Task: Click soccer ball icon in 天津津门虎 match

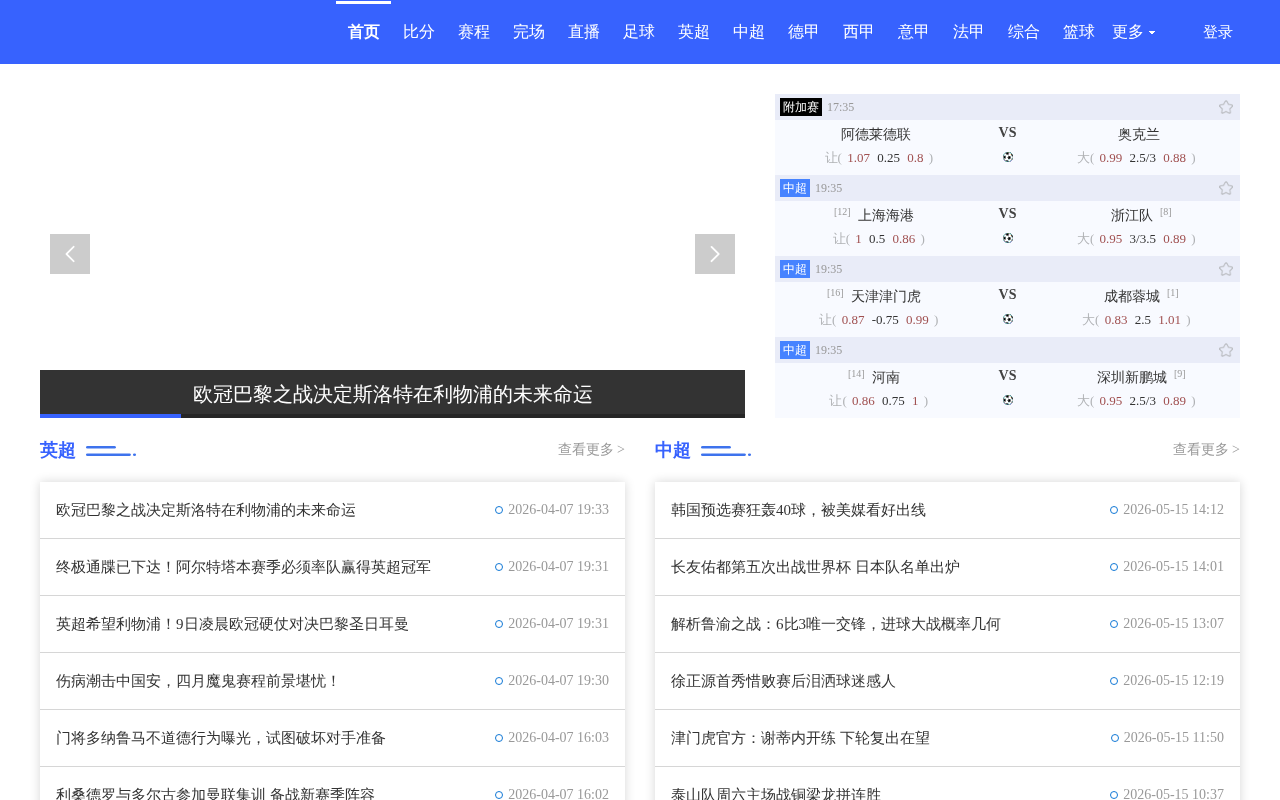Action: pos(1008,319)
